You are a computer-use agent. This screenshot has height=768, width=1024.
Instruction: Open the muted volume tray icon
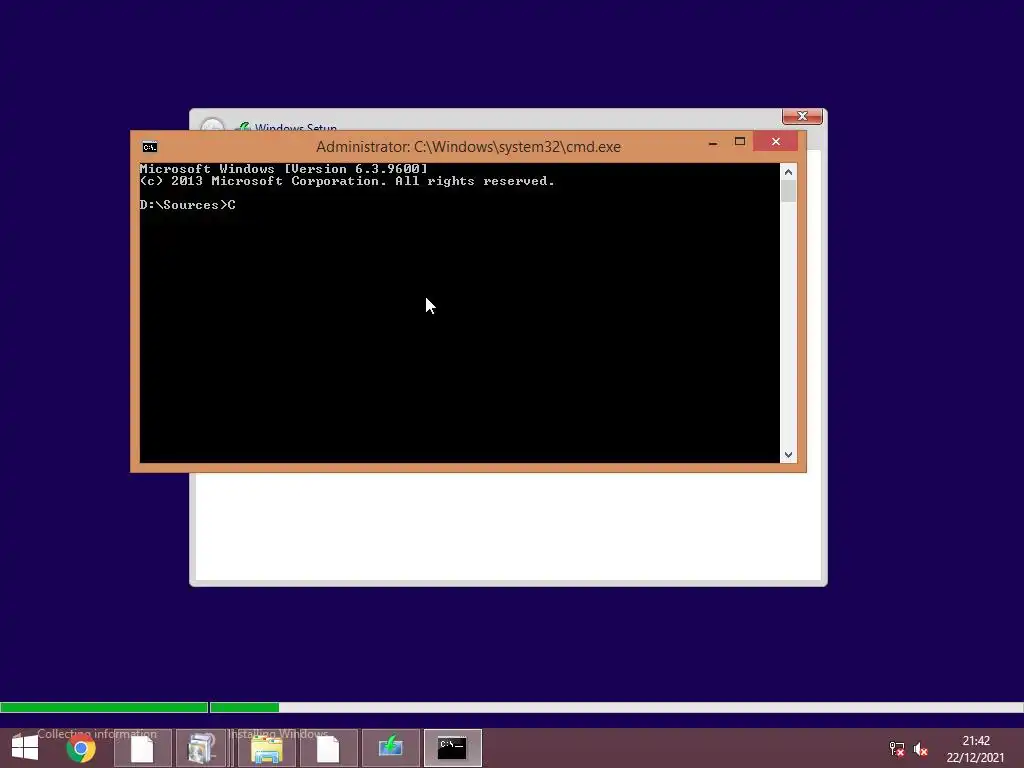(x=921, y=749)
